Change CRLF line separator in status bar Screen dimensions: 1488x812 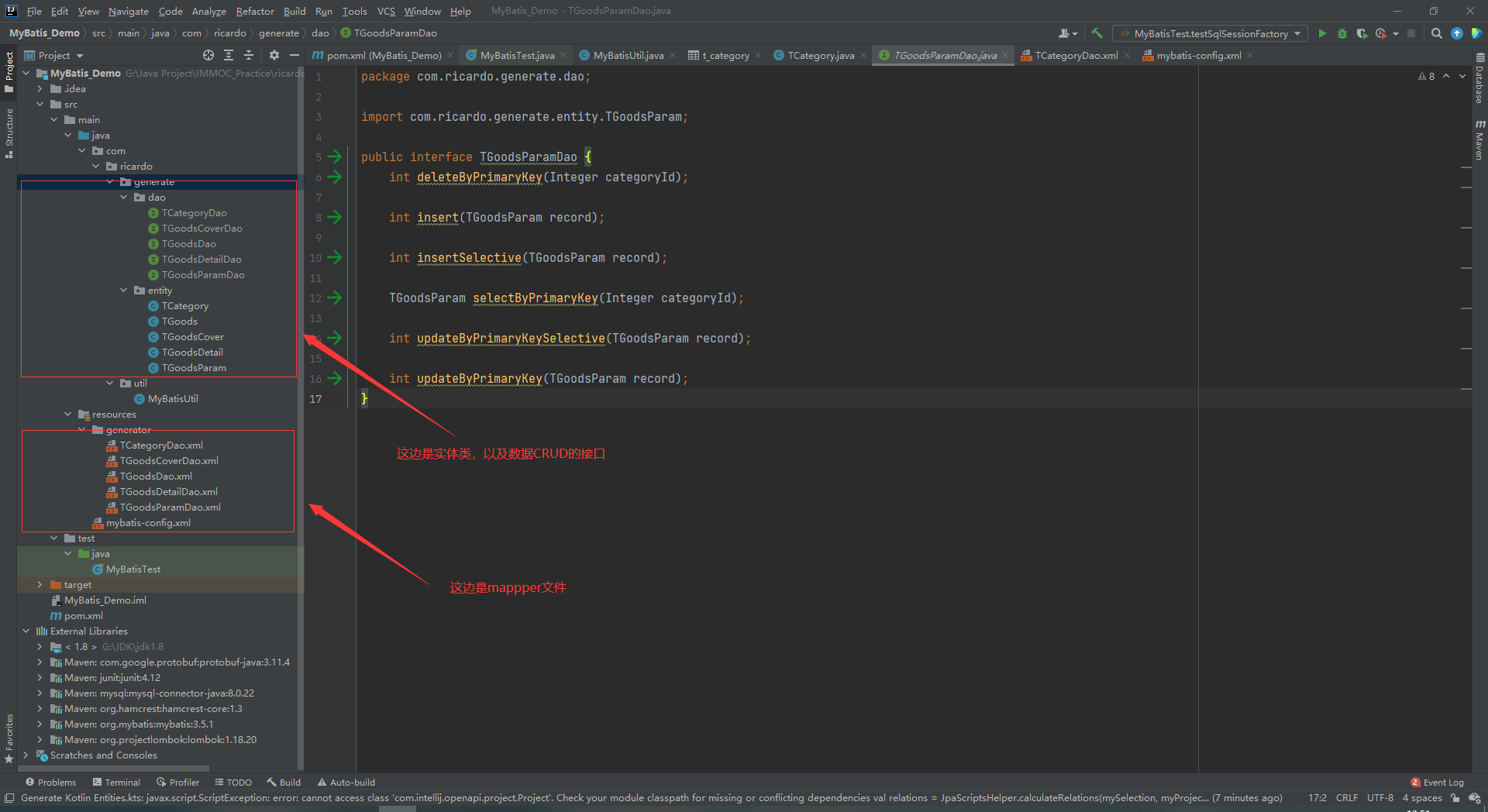pos(1347,798)
